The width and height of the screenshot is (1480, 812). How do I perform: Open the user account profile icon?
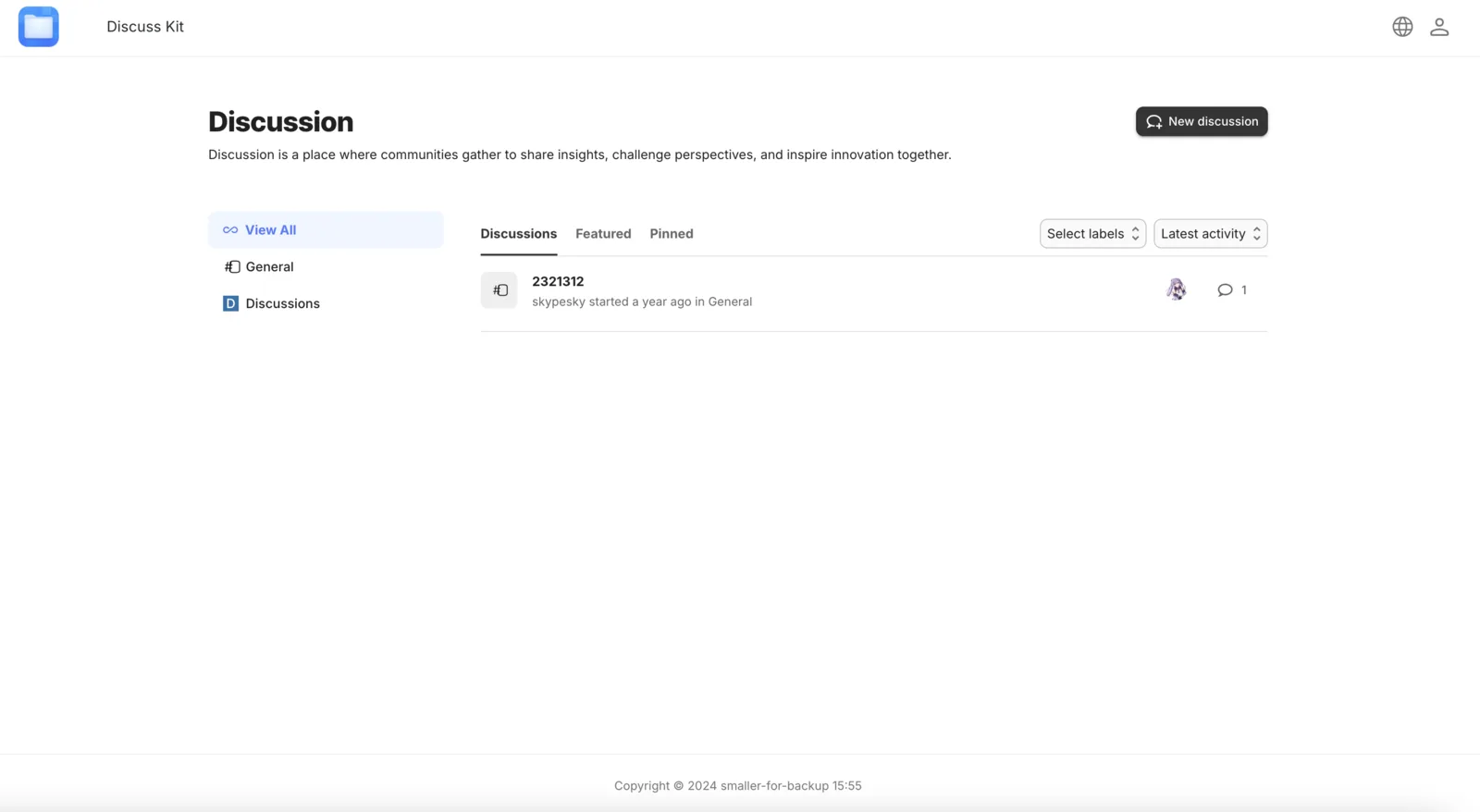[x=1439, y=27]
